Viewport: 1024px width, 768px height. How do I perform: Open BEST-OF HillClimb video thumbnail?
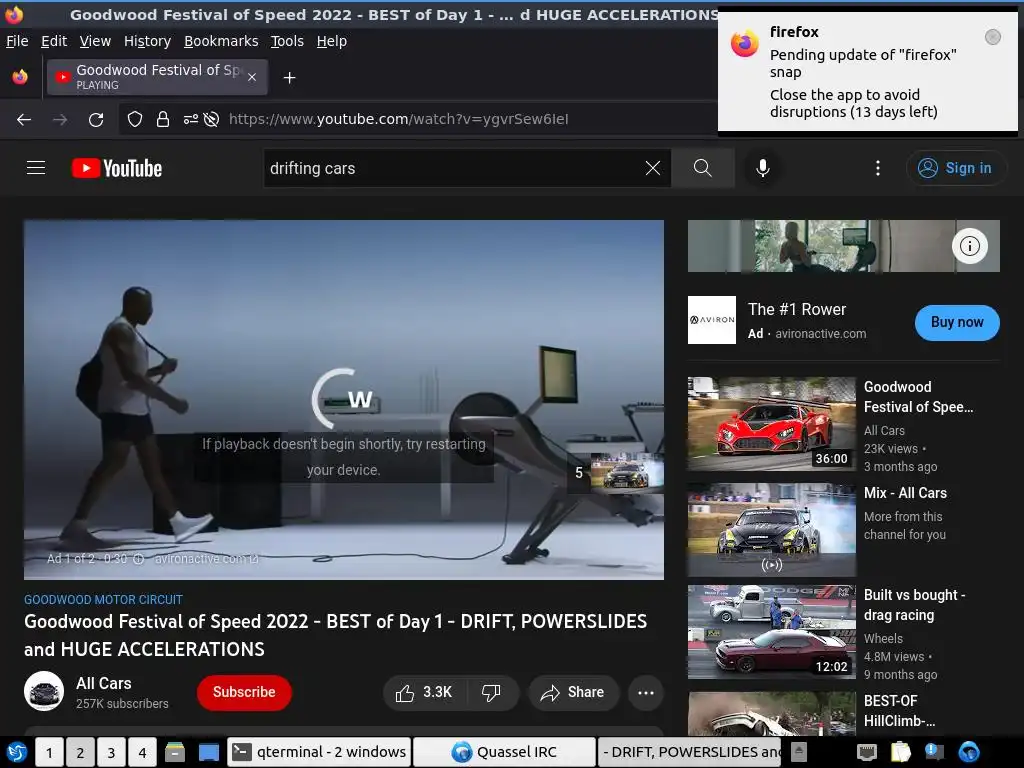(772, 713)
